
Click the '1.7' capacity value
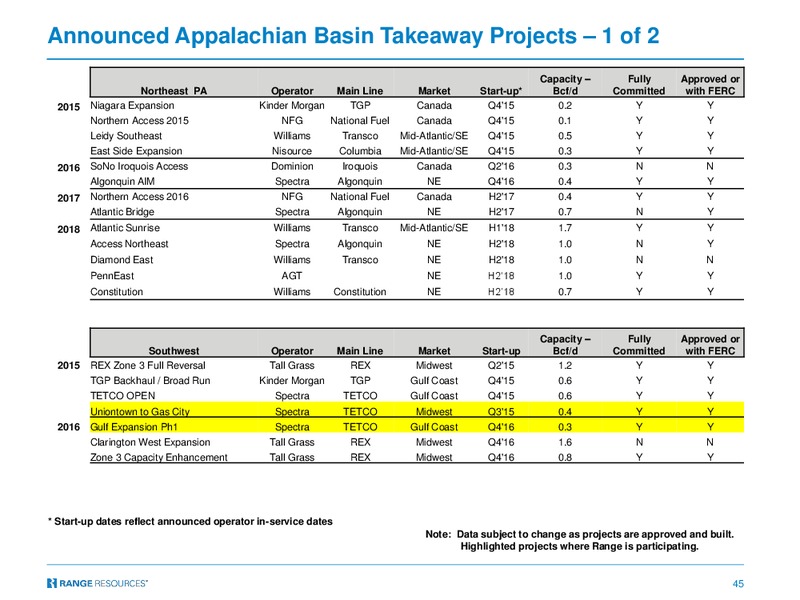pos(565,228)
